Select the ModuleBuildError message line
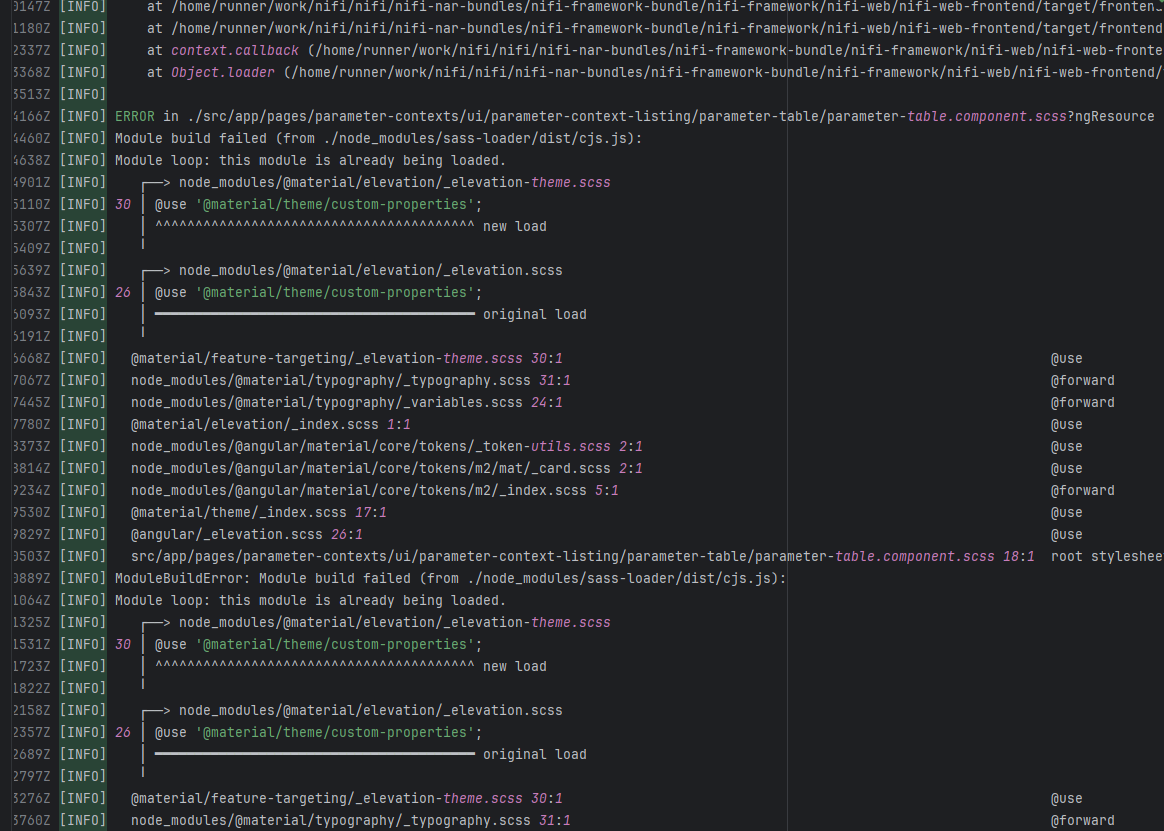 pyautogui.click(x=450, y=578)
